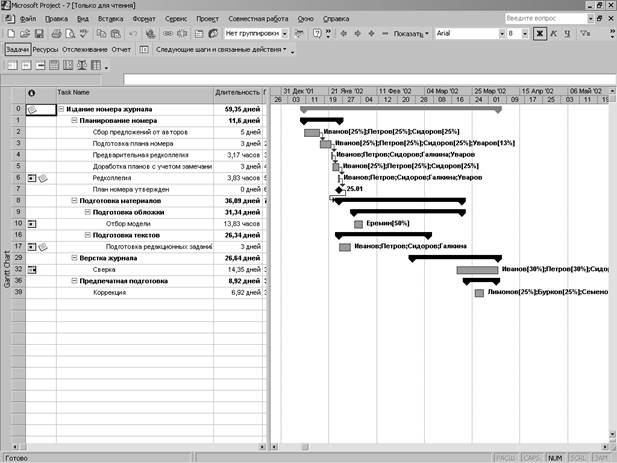
Task: Click the AutoFilter icon
Action: [x=585, y=34]
